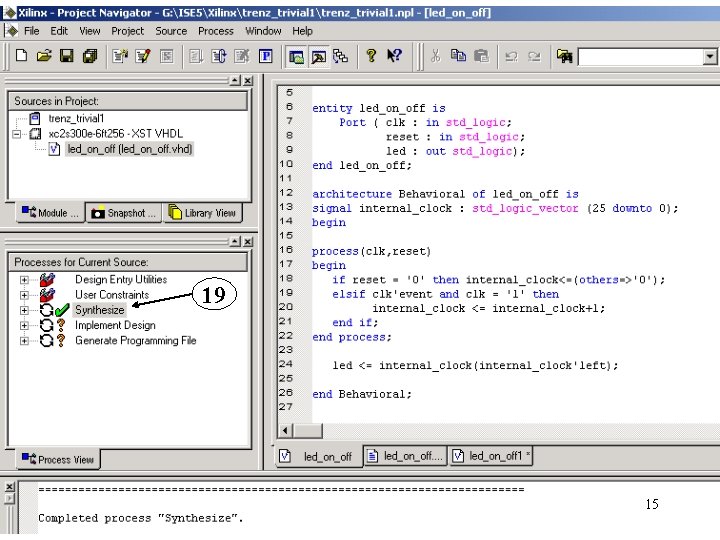Image resolution: width=720 pixels, height=540 pixels.
Task: Switch to the Snapshot View tab
Action: click(124, 213)
